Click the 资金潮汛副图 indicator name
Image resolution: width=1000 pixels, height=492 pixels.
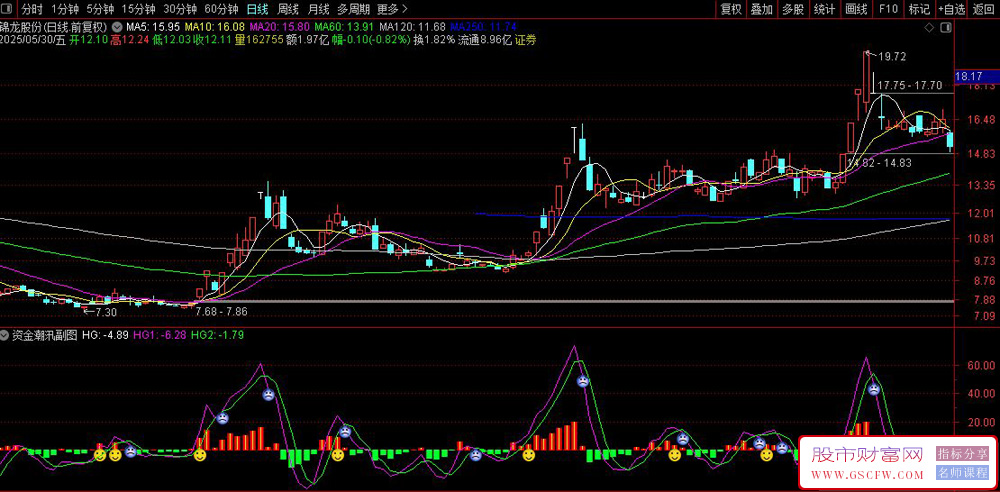point(44,334)
